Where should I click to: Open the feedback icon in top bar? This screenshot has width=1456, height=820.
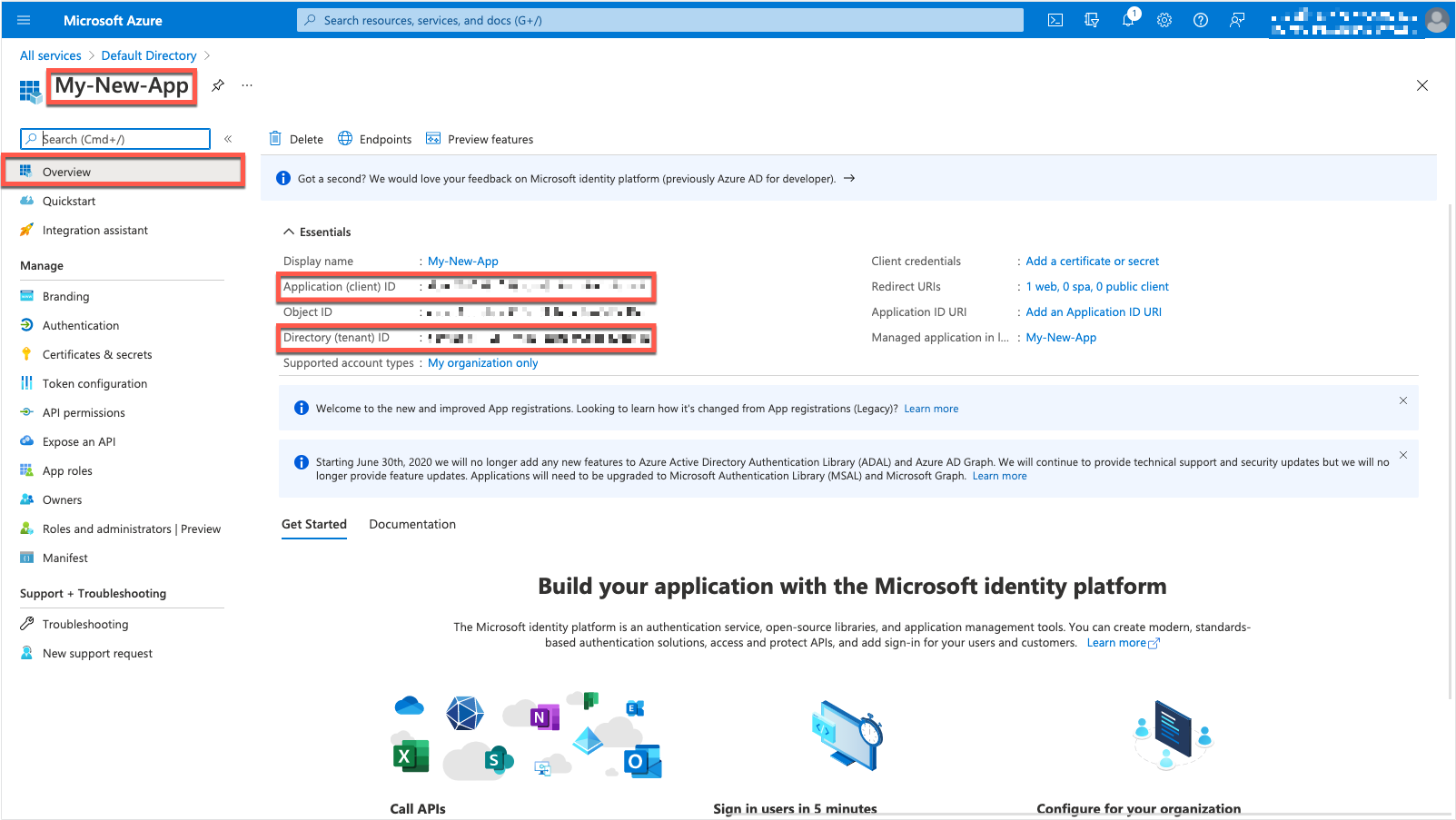[x=1237, y=20]
